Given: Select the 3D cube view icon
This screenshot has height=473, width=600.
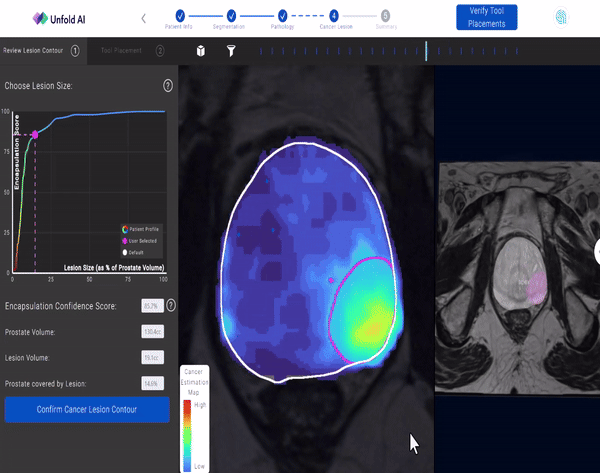Looking at the screenshot, I should click(200, 50).
